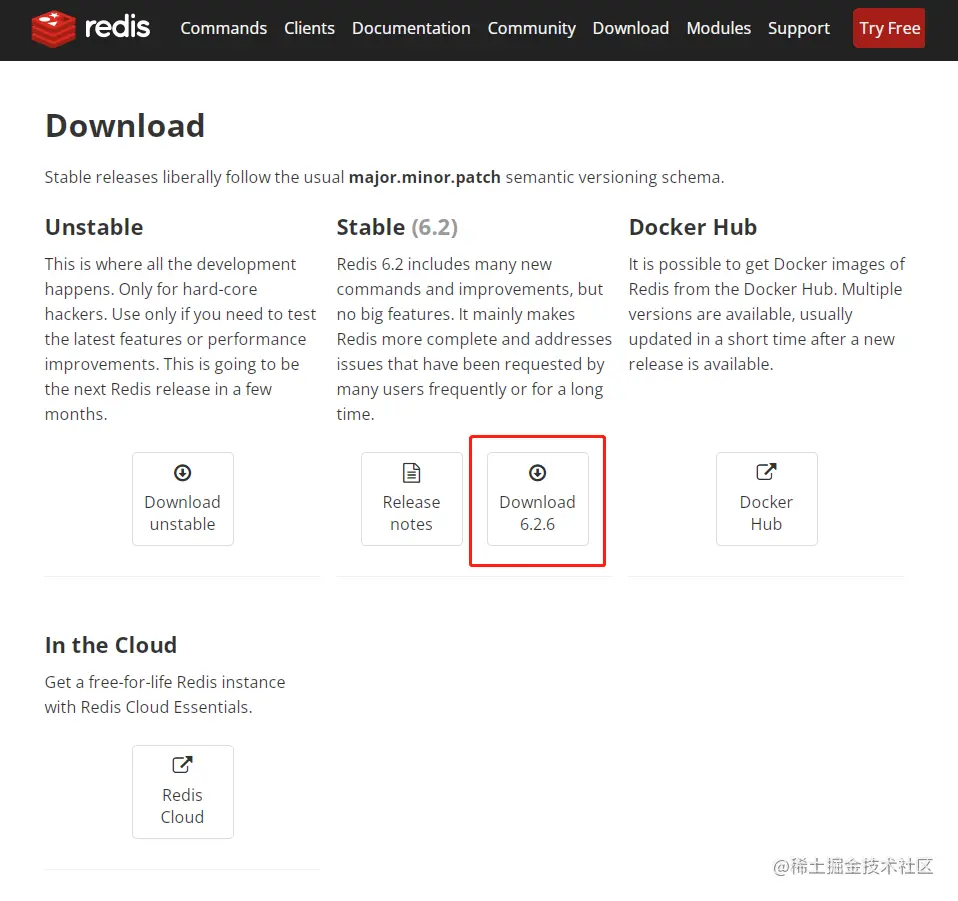Open the 'Redis Cloud' label link

click(x=183, y=806)
